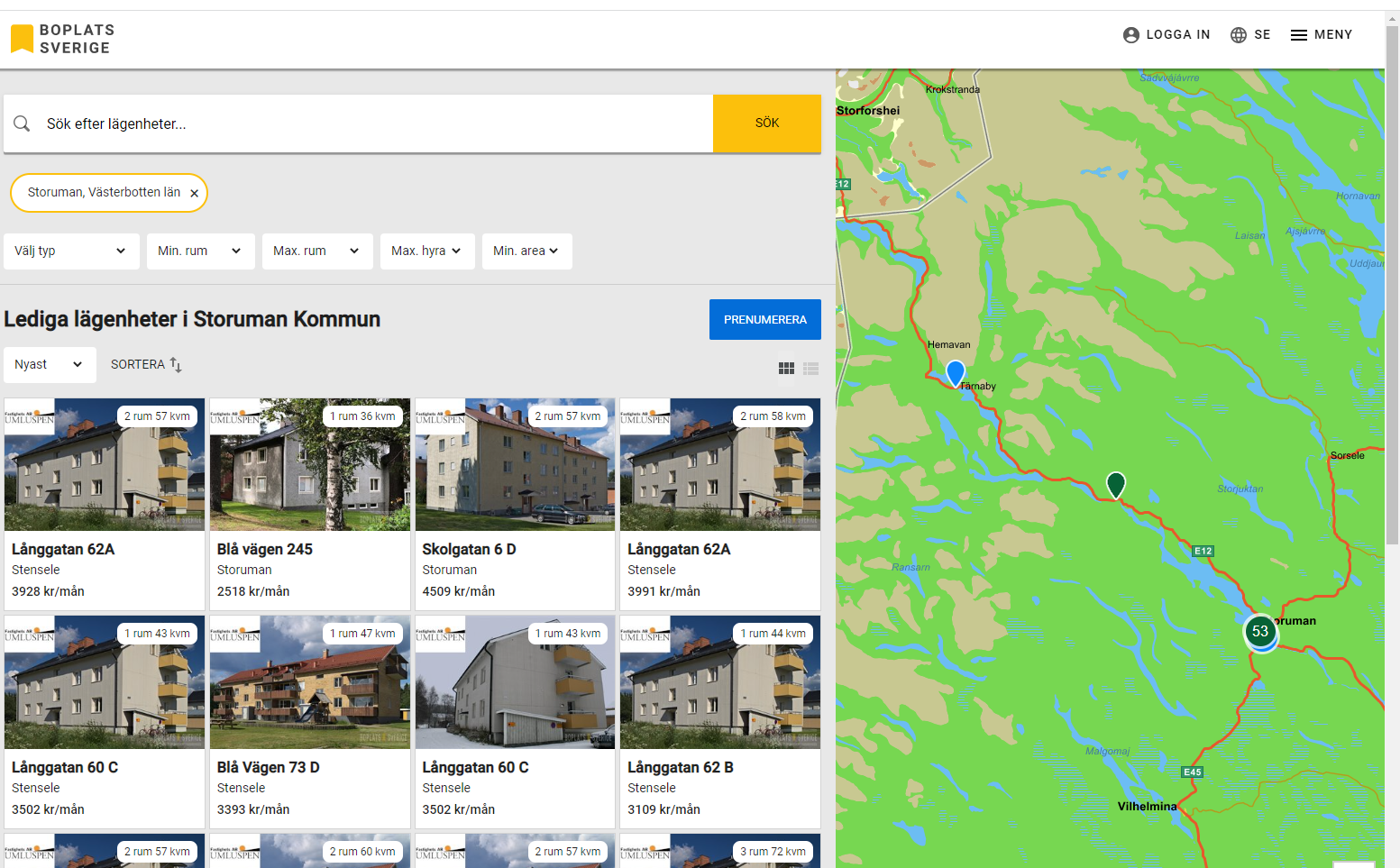
Task: Click the 2518 kr/mån price text
Action: click(x=253, y=592)
